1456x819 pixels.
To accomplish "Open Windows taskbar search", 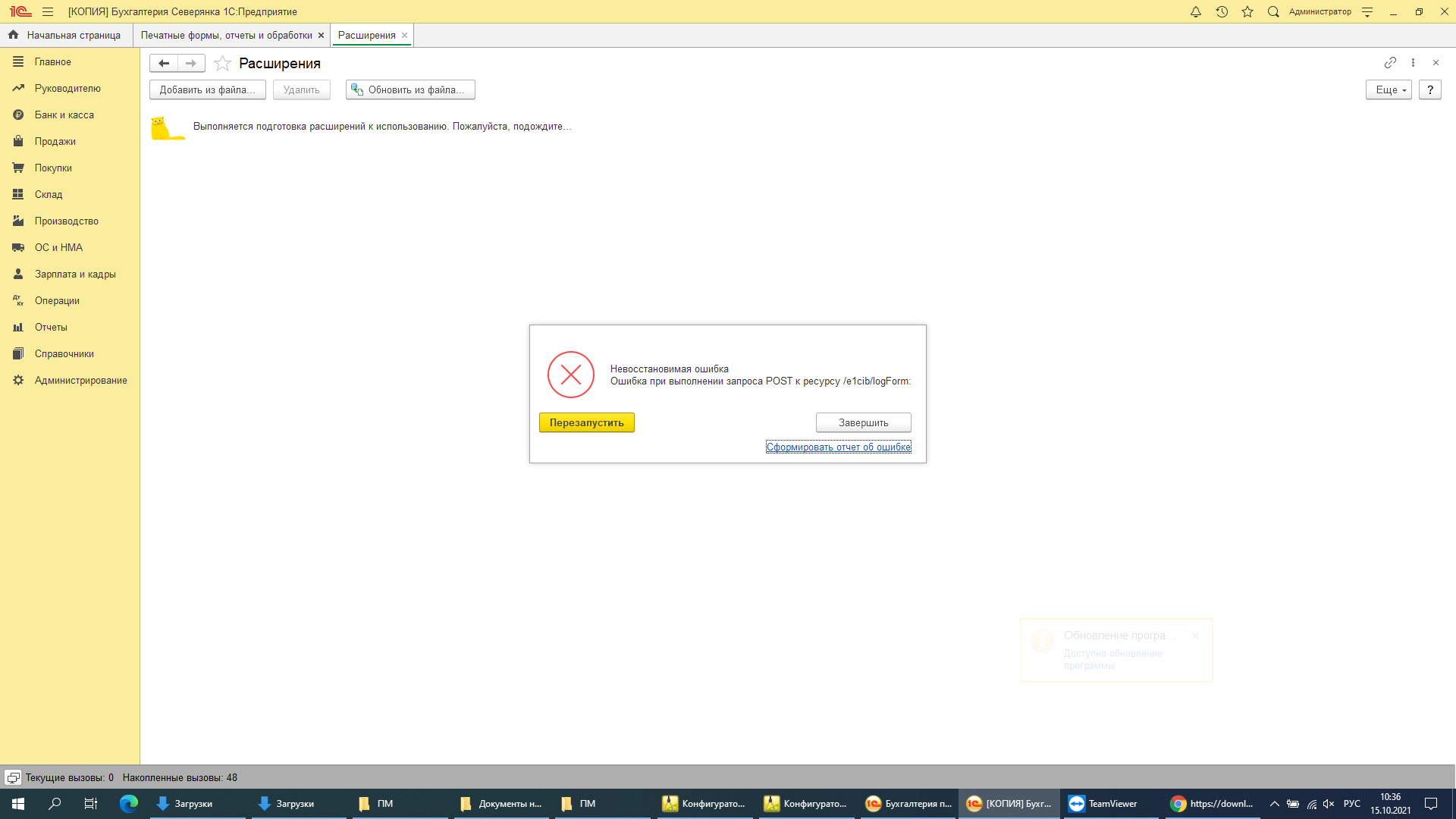I will tap(55, 803).
